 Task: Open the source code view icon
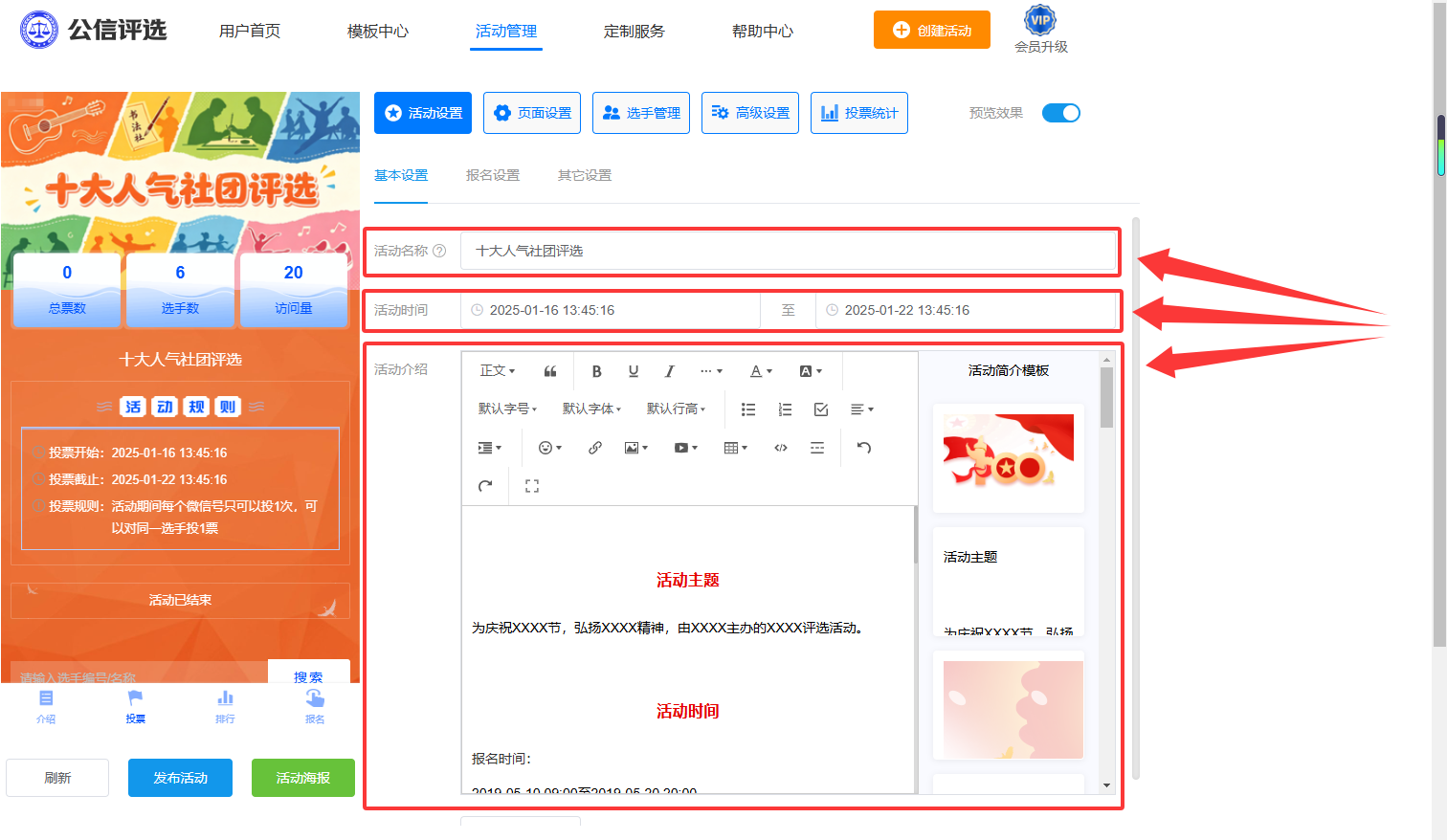[781, 448]
